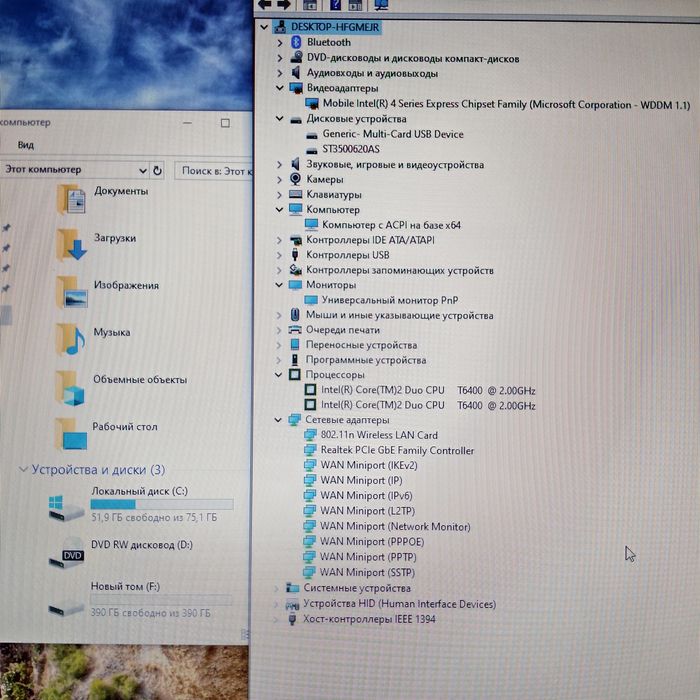Screen dimensions: 700x700
Task: Select WAN Miniport (SSTP)
Action: (x=367, y=572)
